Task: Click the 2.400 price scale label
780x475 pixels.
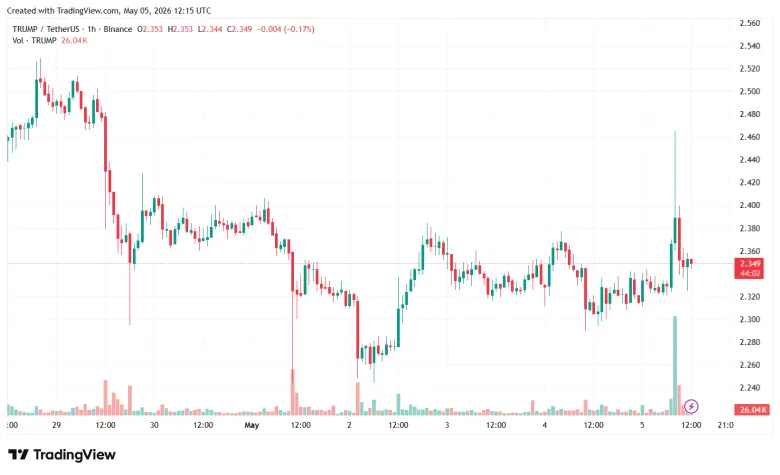Action: click(x=750, y=205)
